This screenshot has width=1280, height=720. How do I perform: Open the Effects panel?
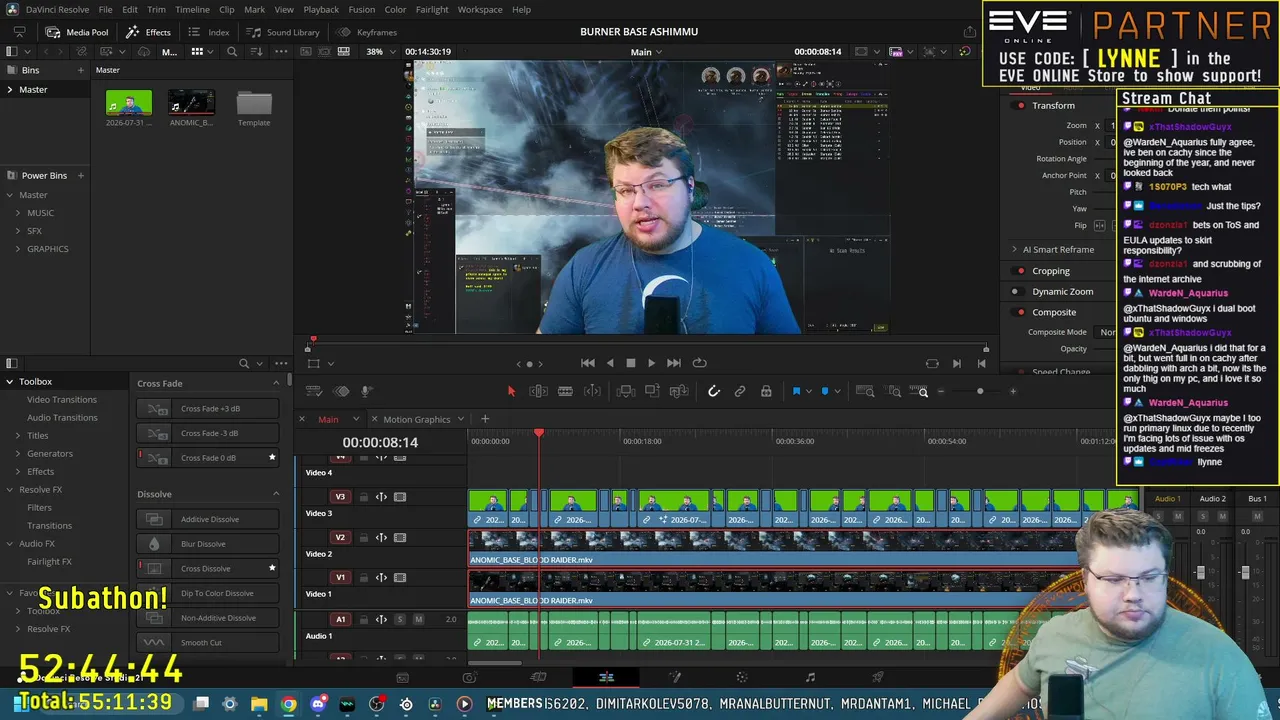click(x=148, y=32)
